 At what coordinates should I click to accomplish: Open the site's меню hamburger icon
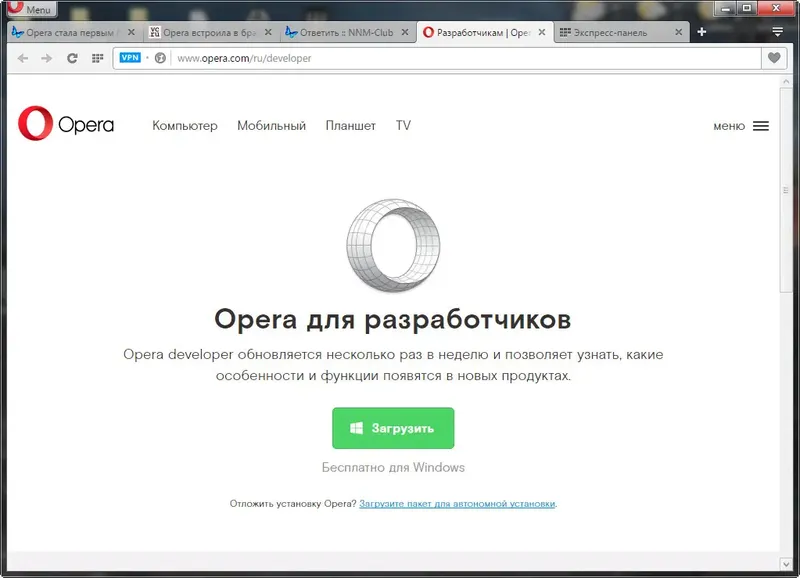(x=761, y=125)
